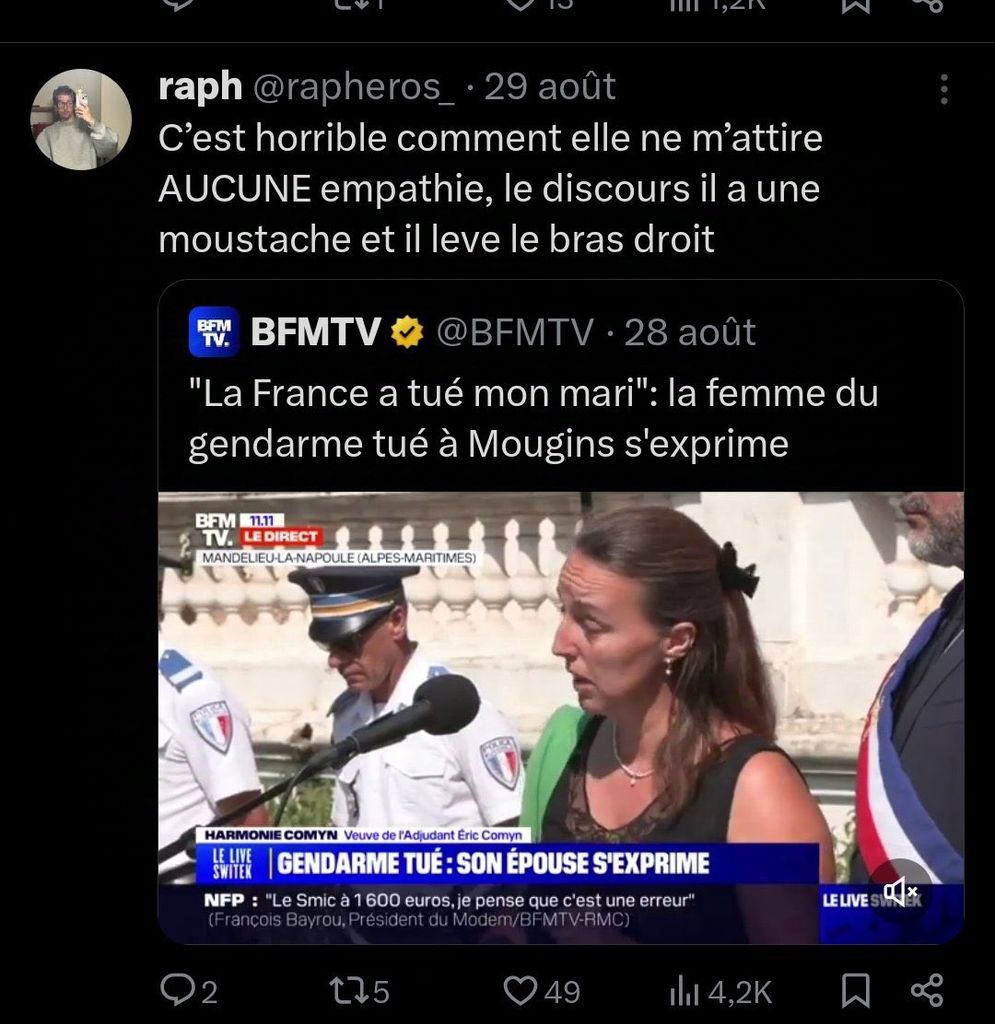This screenshot has height=1024, width=995.
Task: Reply to raph's tweet via comment icon
Action: (x=177, y=991)
